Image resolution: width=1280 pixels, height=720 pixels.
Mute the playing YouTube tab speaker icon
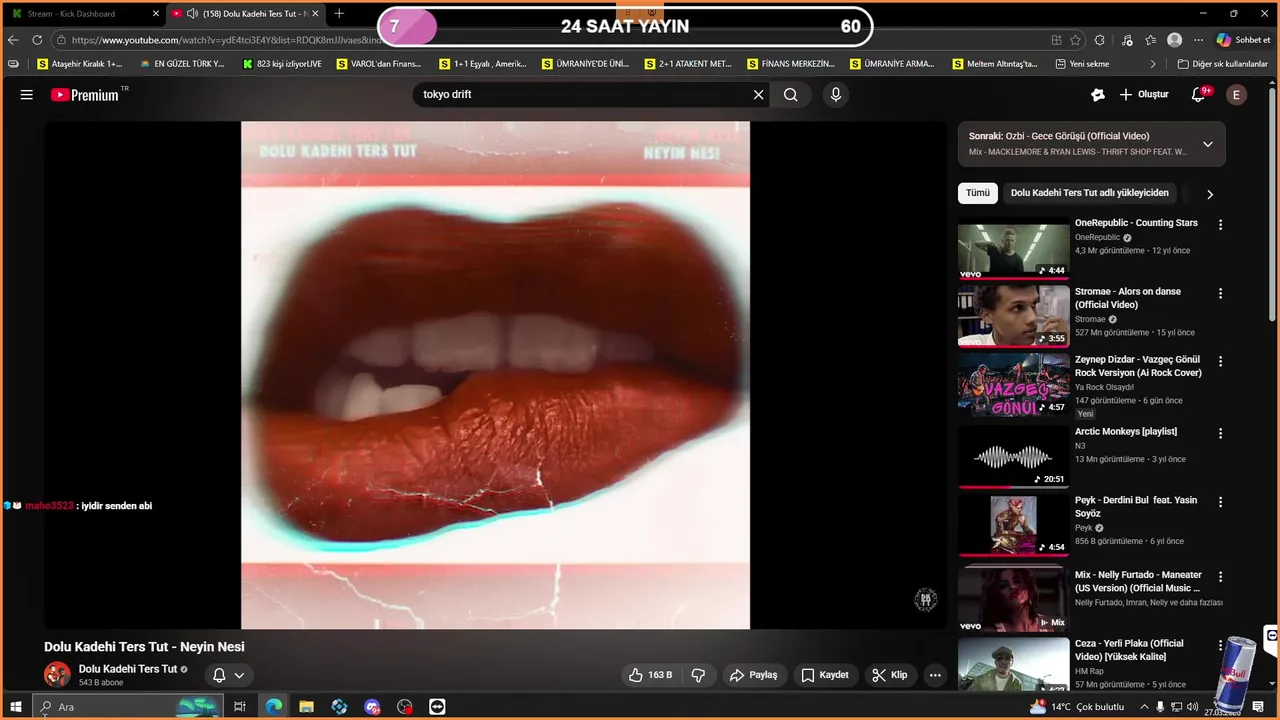point(192,14)
